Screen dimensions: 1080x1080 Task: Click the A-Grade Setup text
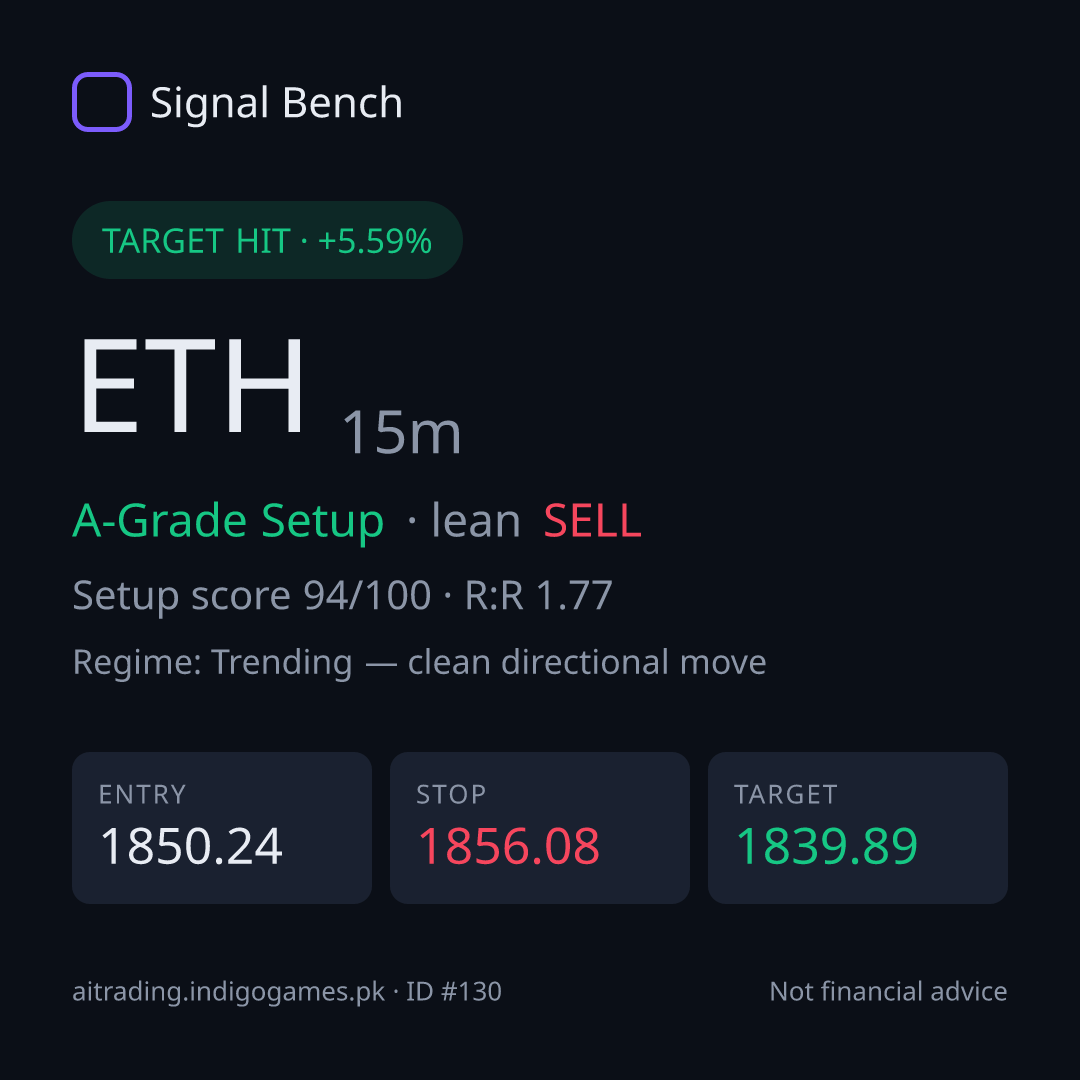228,521
